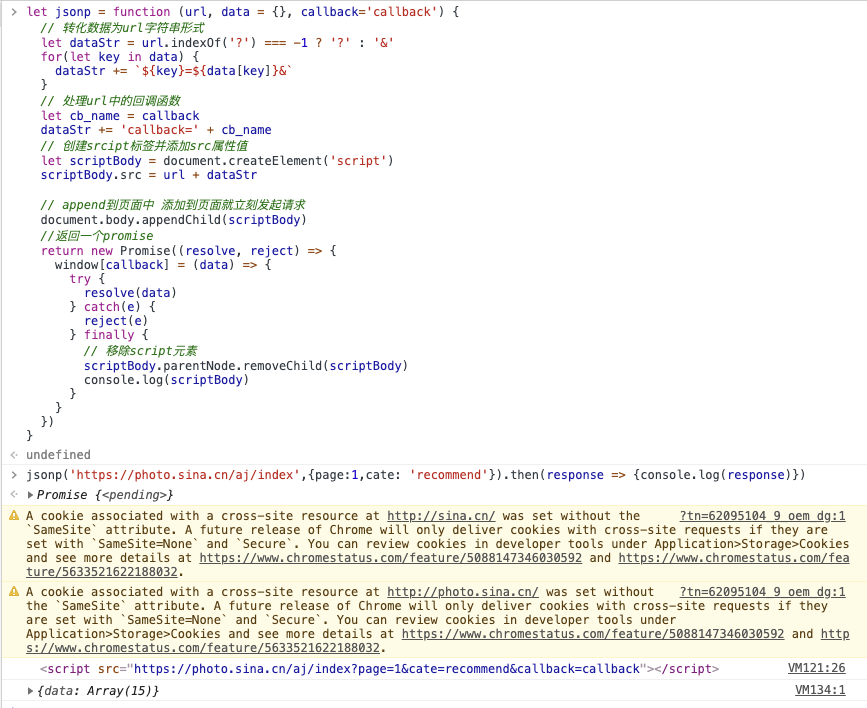Click the input chevron beside the jsonp call
This screenshot has width=867, height=708.
tap(14, 475)
